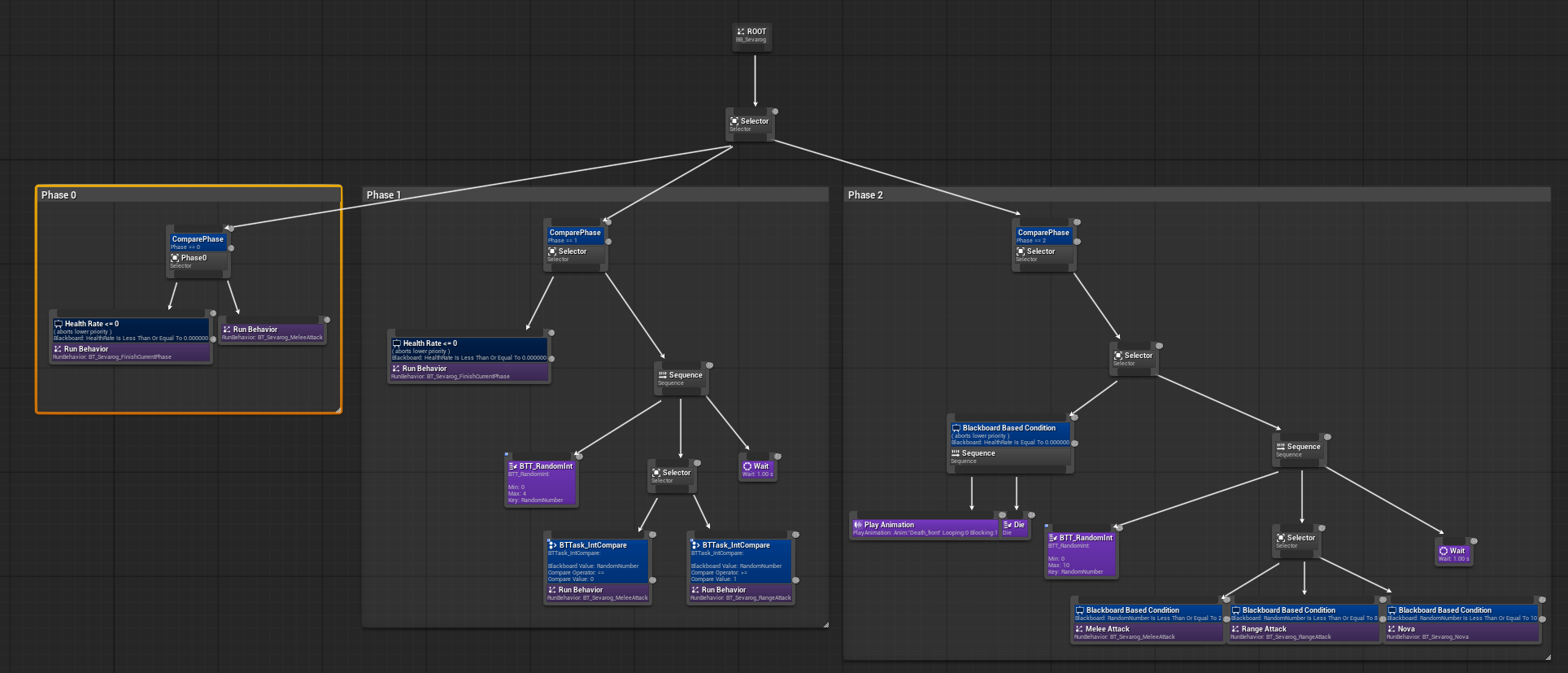This screenshot has width=1568, height=673.
Task: Click the top Selector node's icon under ROOT
Action: pos(734,121)
